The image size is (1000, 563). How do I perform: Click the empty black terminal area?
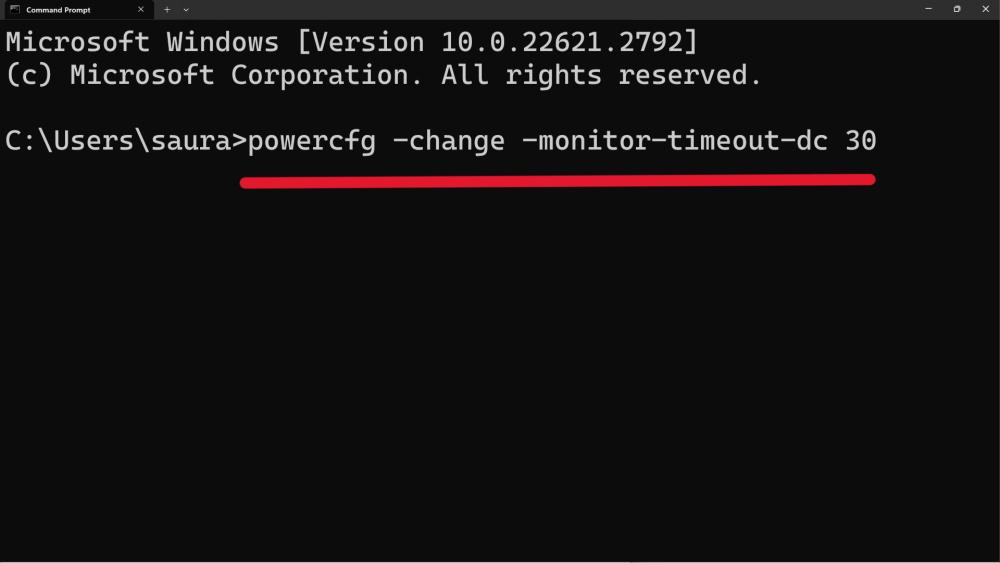coord(500,380)
